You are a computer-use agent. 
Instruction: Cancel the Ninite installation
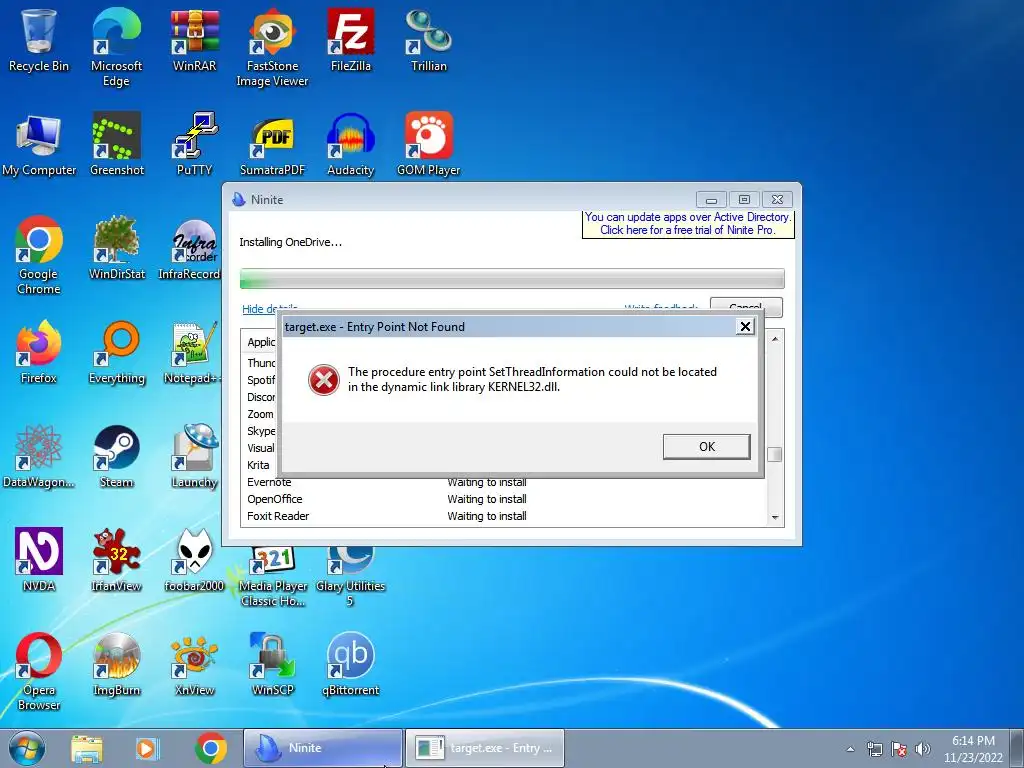click(746, 306)
